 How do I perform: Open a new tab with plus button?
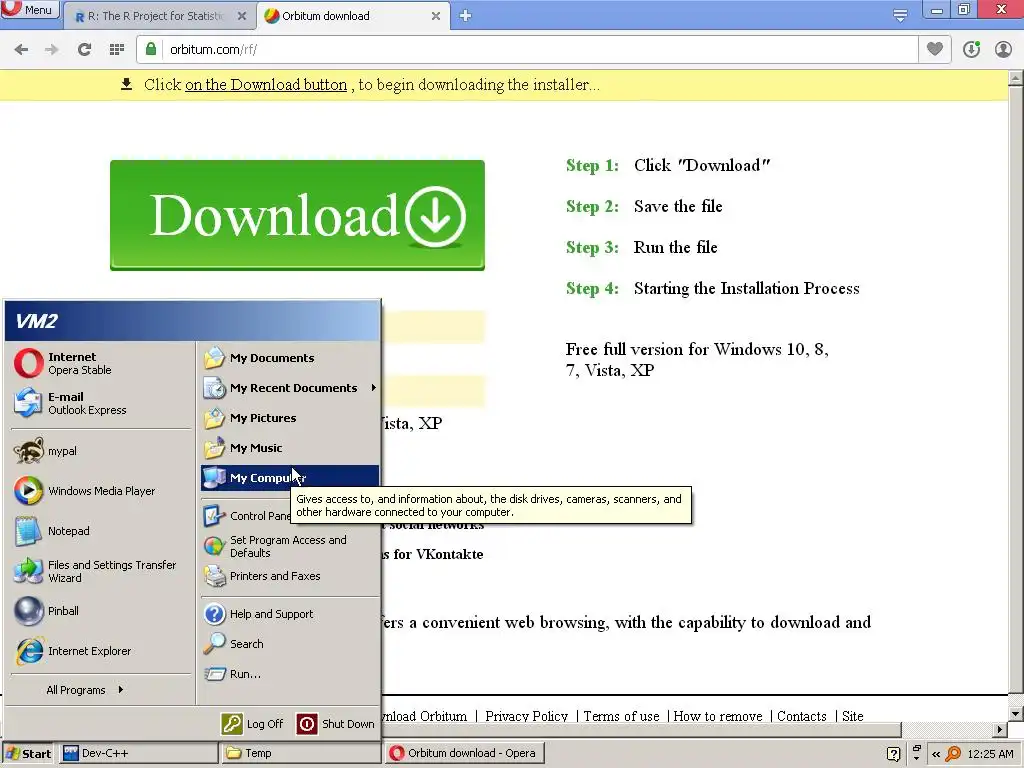point(465,16)
